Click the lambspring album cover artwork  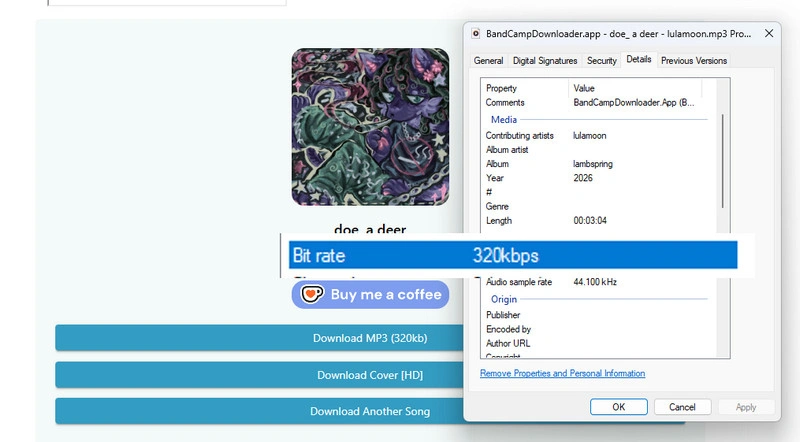click(x=370, y=127)
